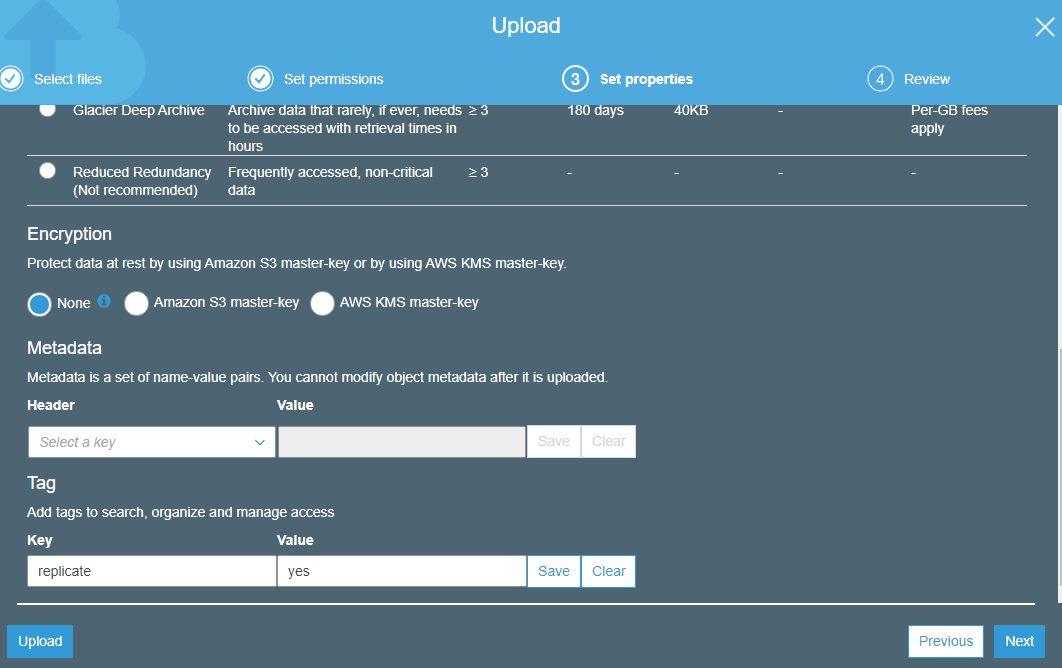
Task: Save the replicate tag
Action: coord(553,571)
